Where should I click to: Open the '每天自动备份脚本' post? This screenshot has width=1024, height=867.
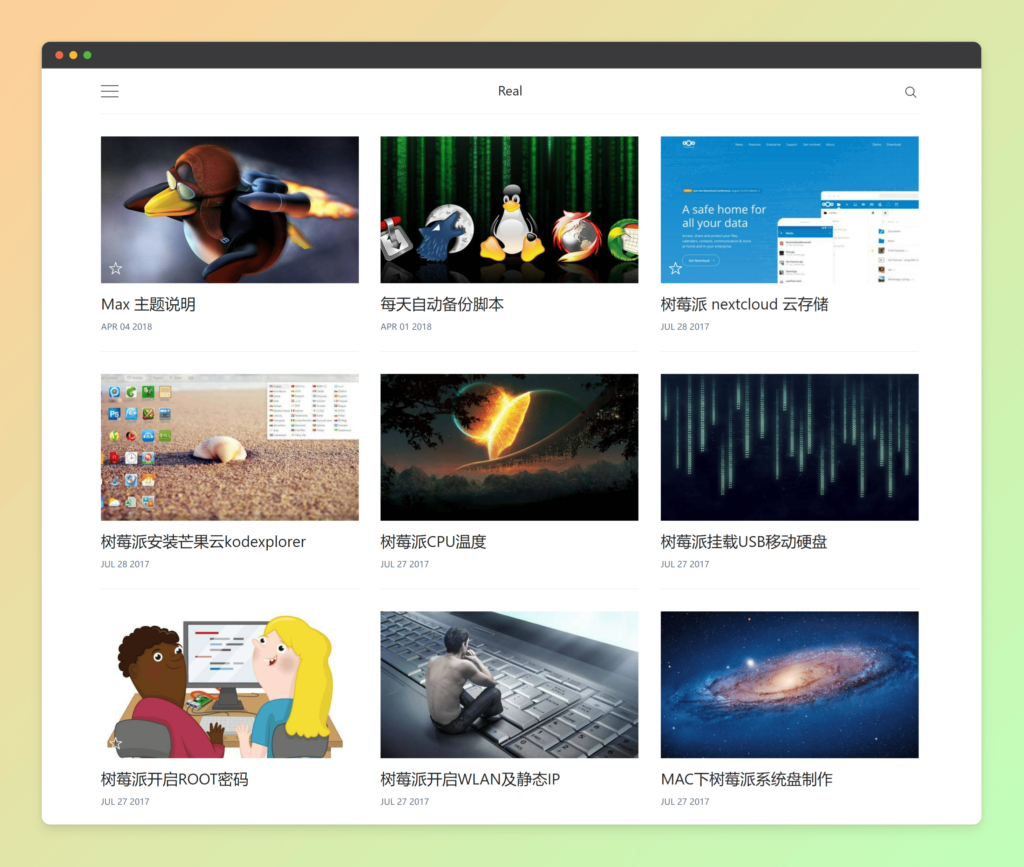[x=444, y=304]
